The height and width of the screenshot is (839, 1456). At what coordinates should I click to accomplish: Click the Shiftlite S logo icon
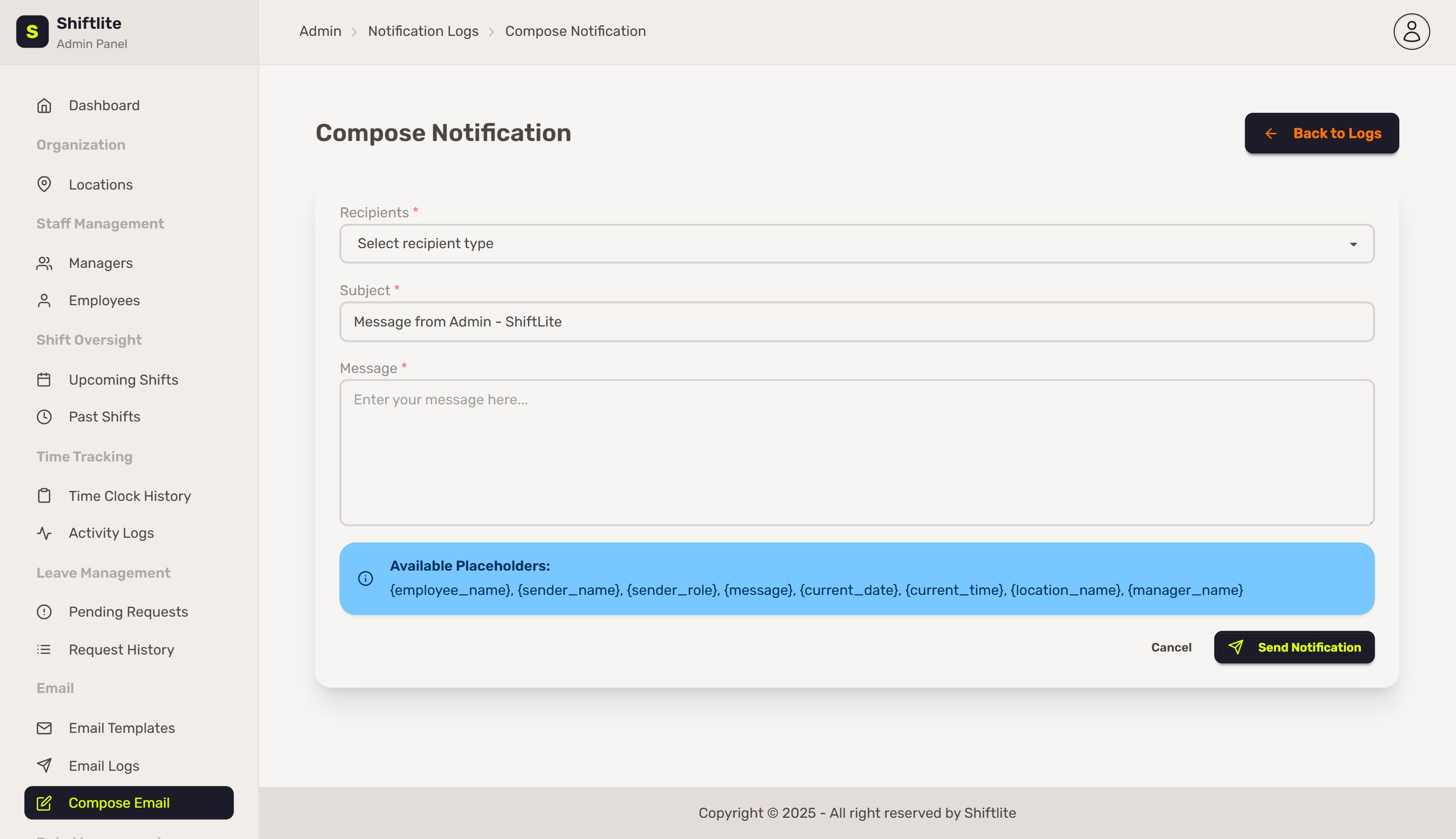coord(32,32)
